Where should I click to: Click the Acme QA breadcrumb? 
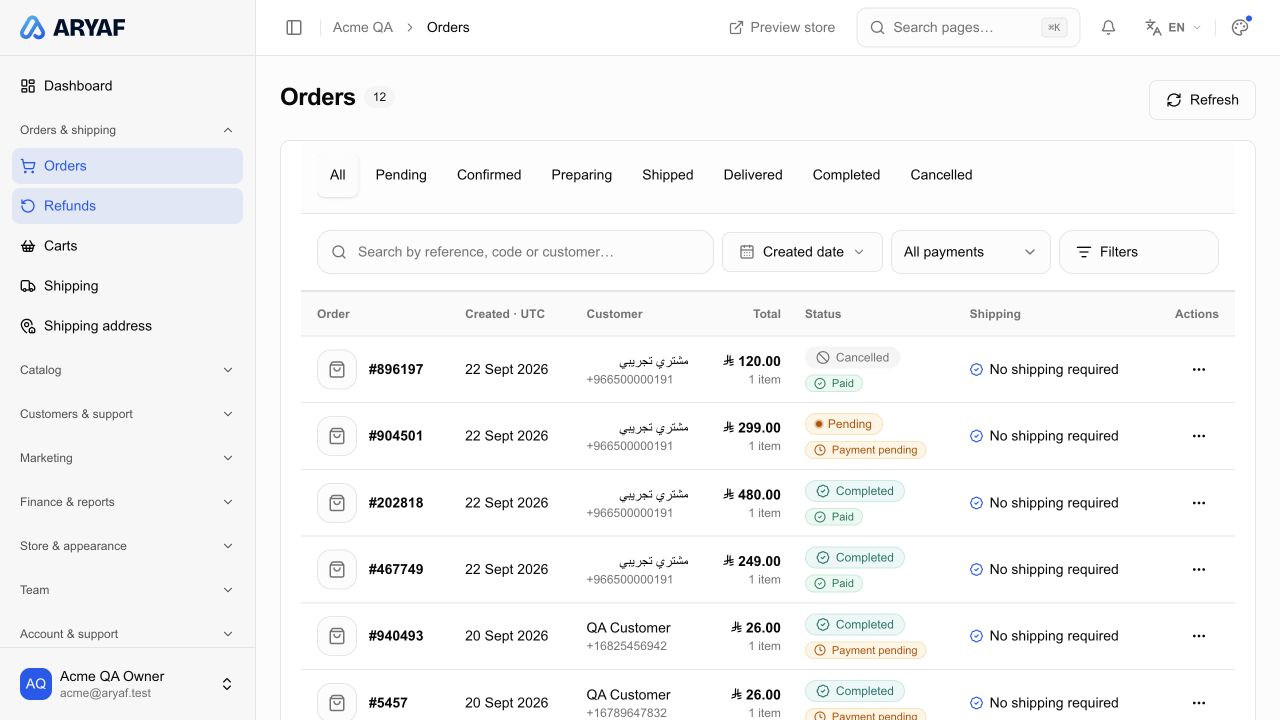tap(363, 28)
